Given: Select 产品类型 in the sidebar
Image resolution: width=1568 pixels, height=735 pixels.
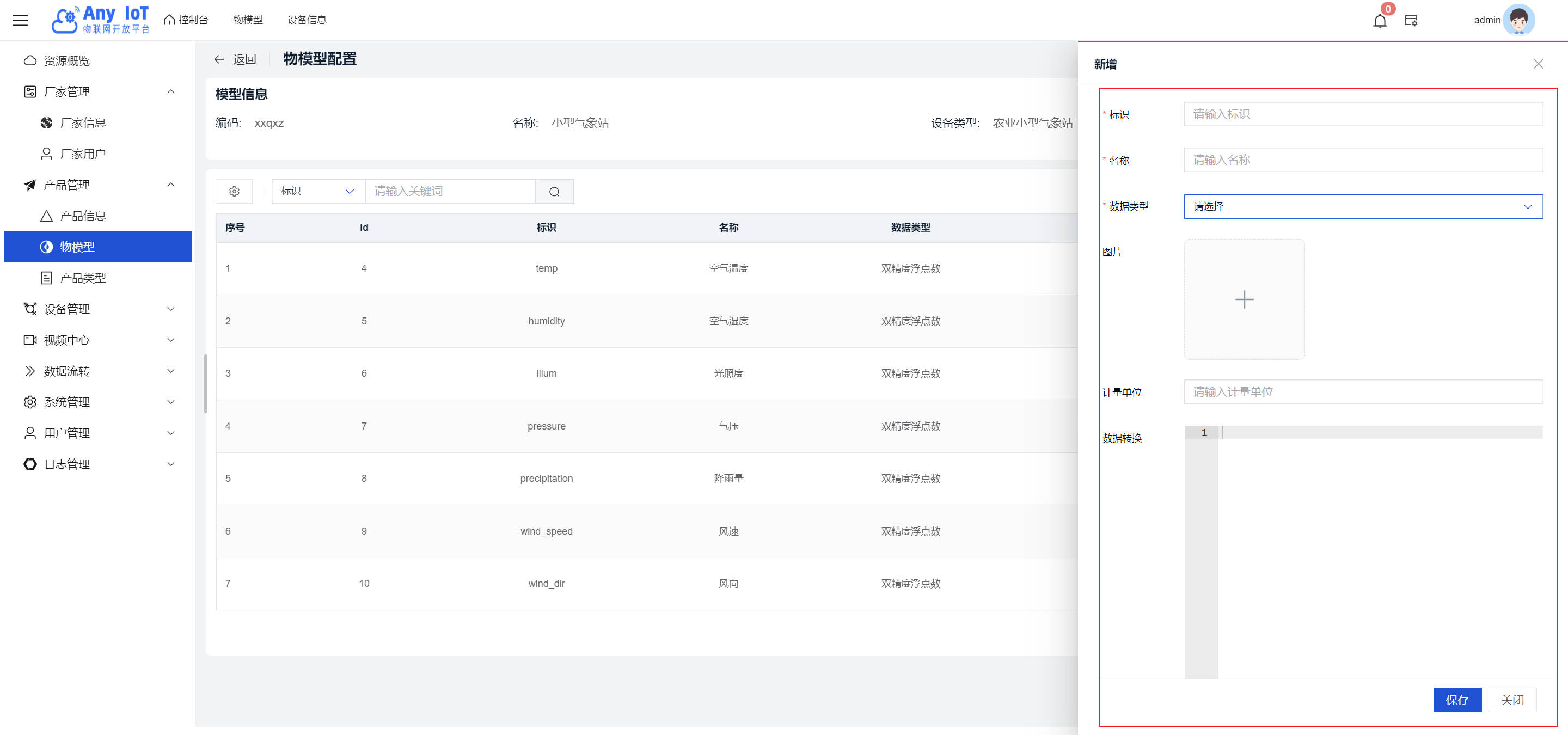Looking at the screenshot, I should tap(83, 278).
